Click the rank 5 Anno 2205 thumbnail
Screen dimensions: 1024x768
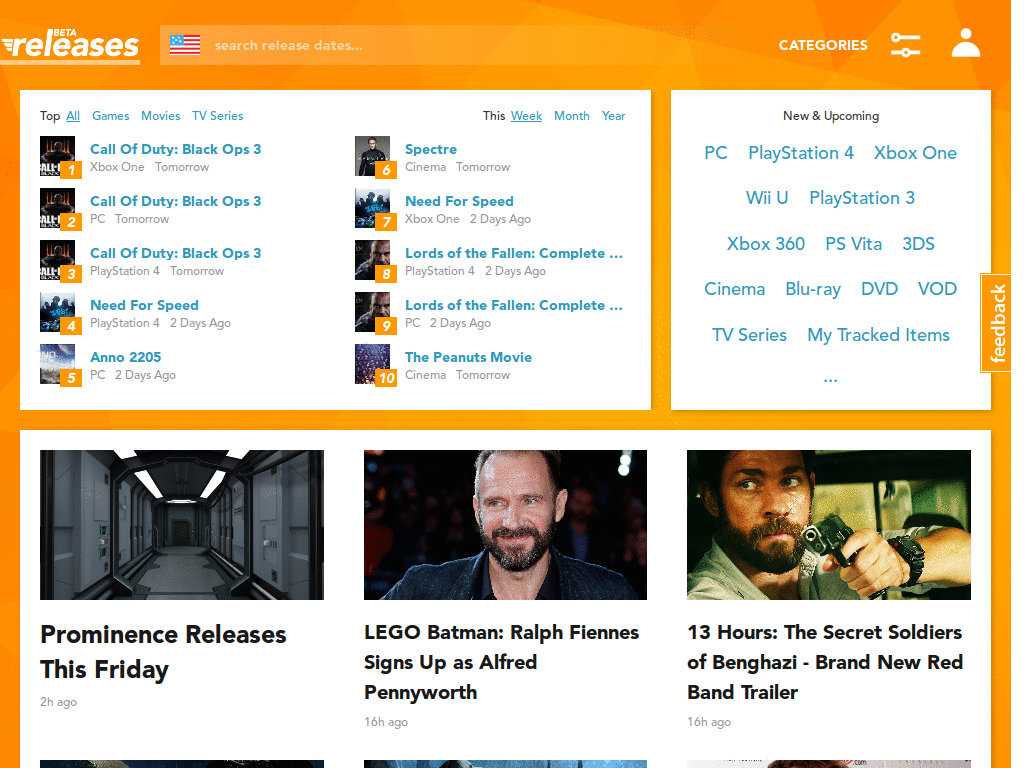click(57, 364)
